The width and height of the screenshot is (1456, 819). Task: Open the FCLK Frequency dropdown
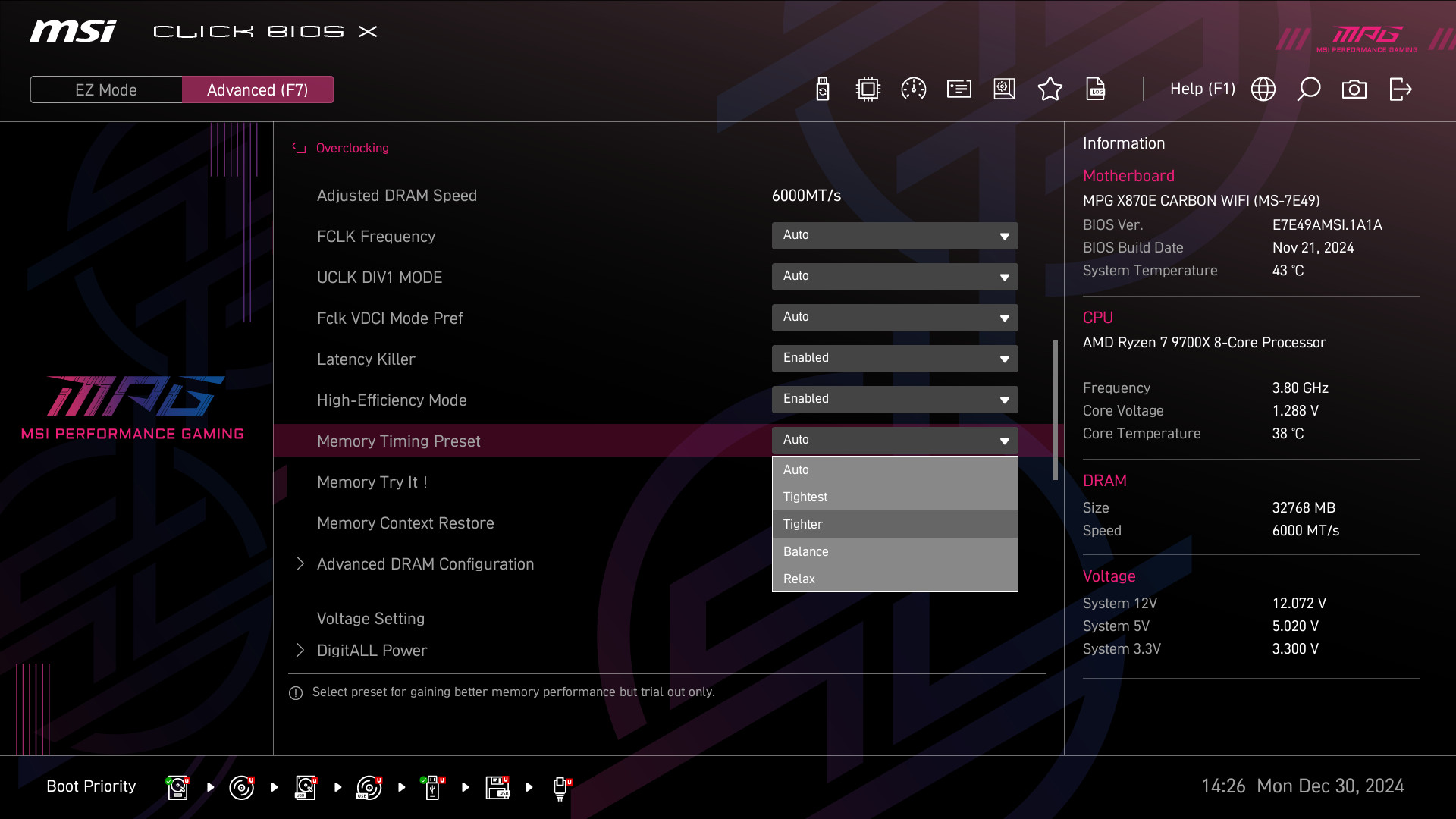895,236
